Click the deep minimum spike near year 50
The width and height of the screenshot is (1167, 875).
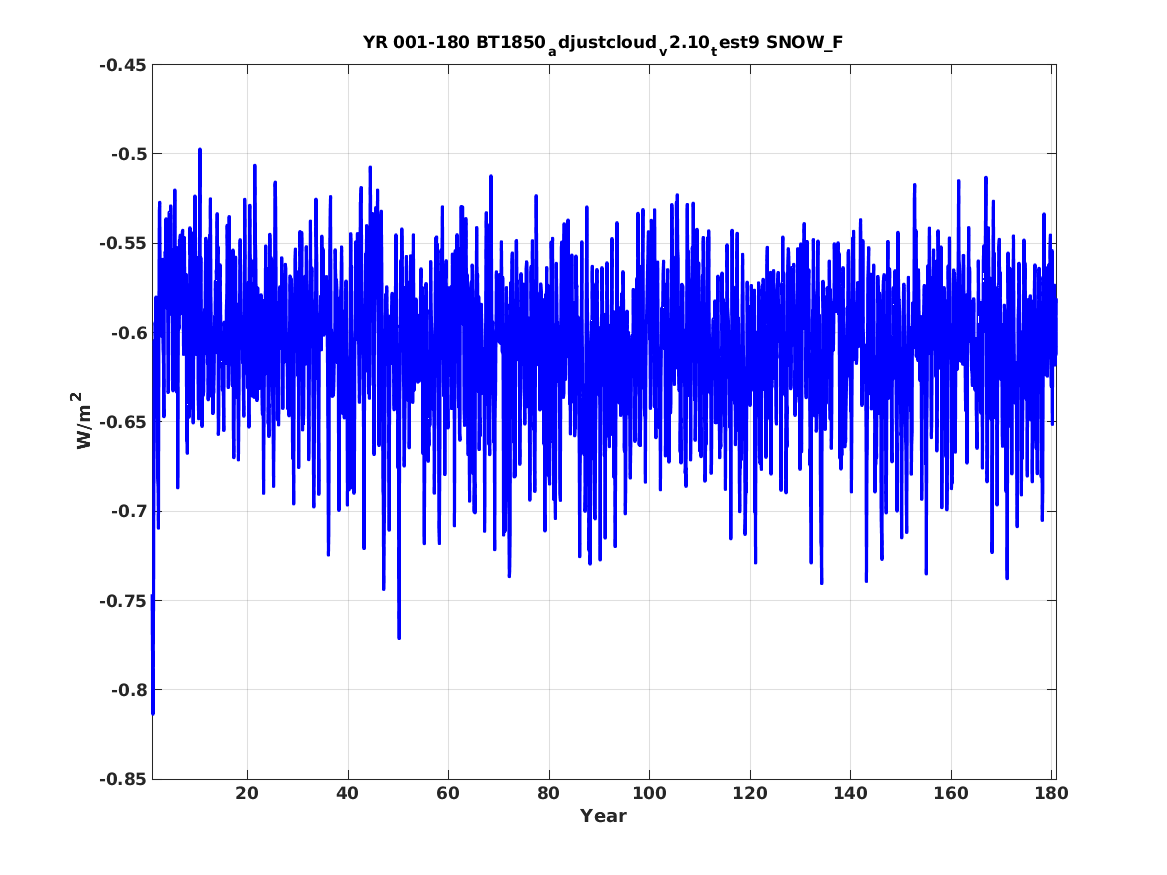tap(399, 636)
